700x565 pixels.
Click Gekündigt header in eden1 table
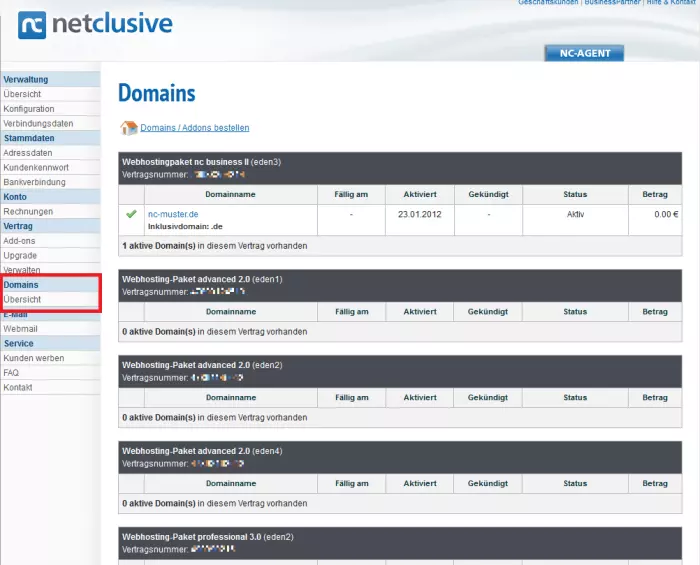[x=488, y=312]
